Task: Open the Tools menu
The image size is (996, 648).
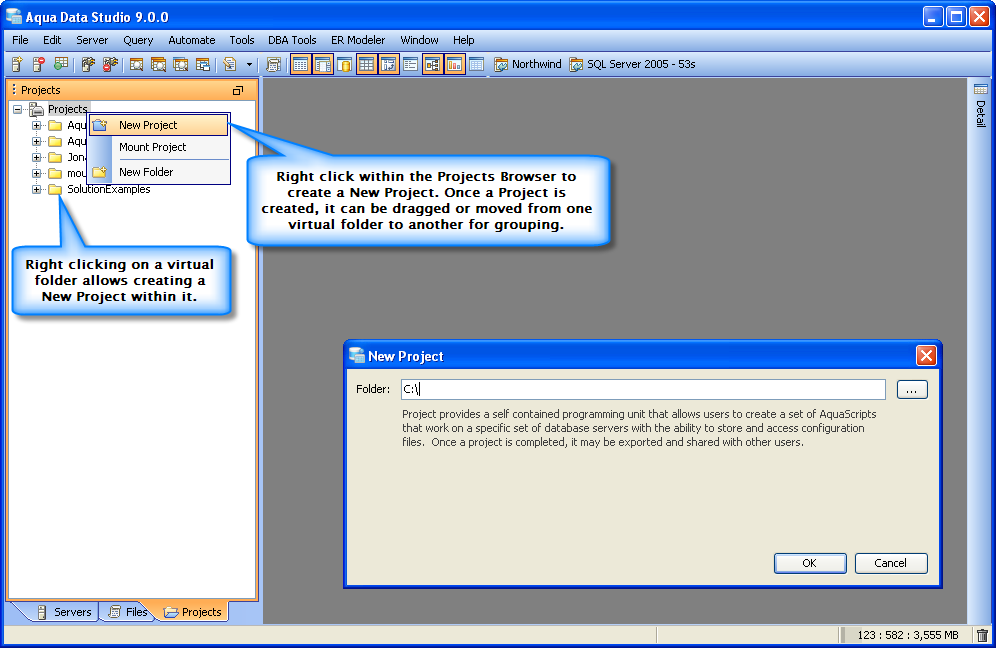Action: pos(242,40)
